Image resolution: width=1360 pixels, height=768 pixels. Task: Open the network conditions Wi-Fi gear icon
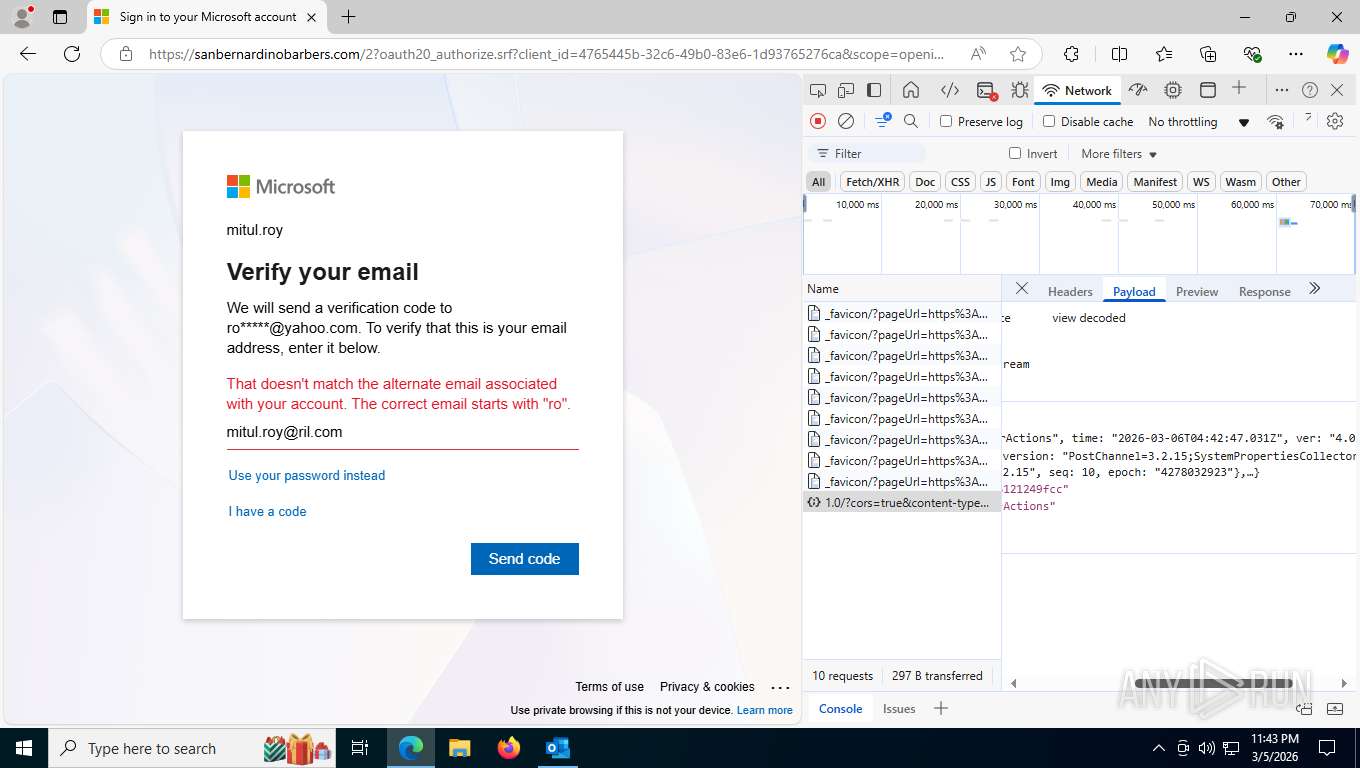pos(1275,121)
